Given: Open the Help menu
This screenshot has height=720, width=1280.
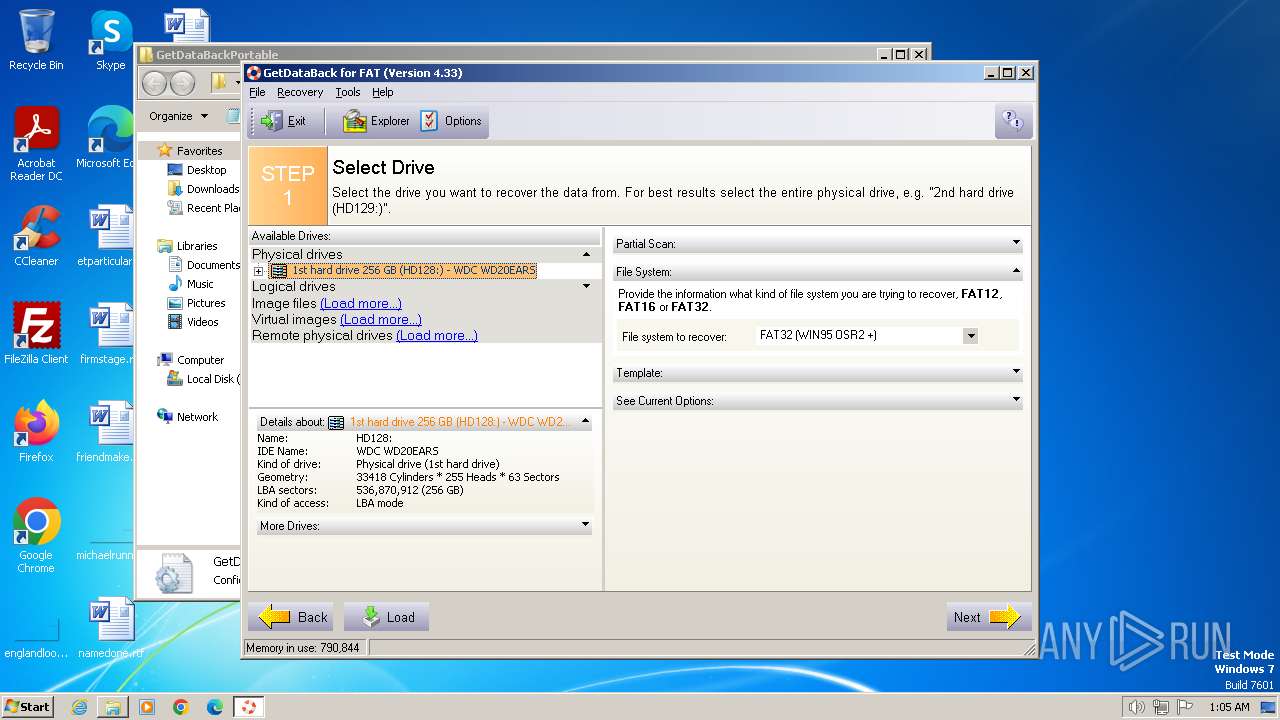Looking at the screenshot, I should (383, 92).
